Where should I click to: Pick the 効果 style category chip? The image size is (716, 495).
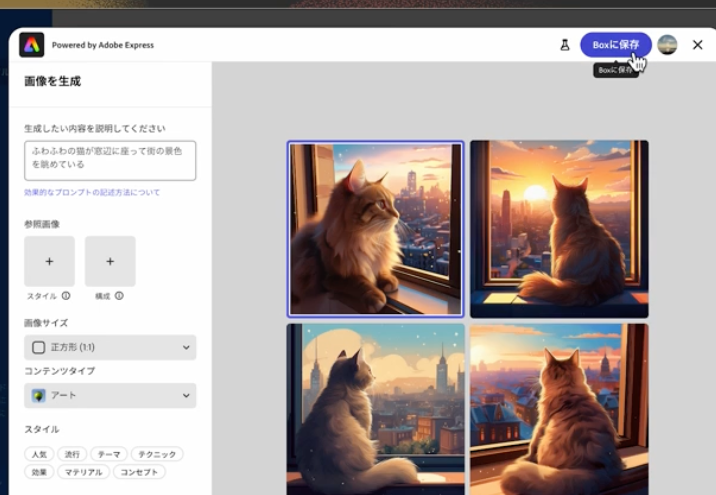pos(39,472)
